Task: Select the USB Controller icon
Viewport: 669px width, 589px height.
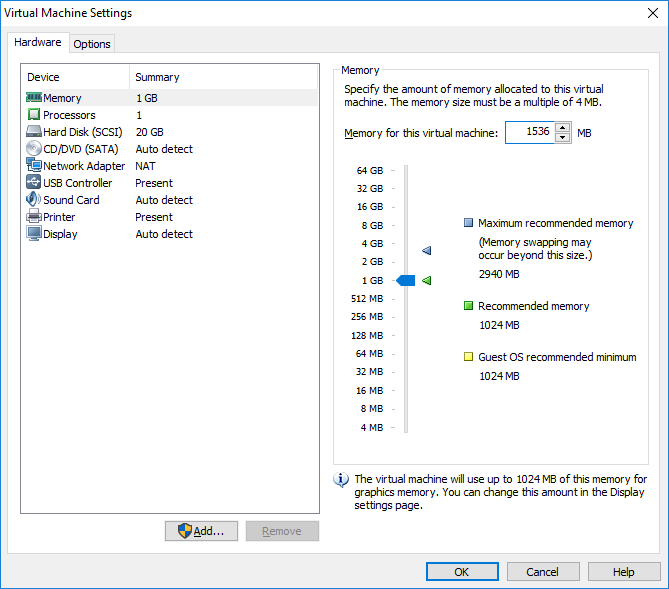Action: click(x=34, y=182)
